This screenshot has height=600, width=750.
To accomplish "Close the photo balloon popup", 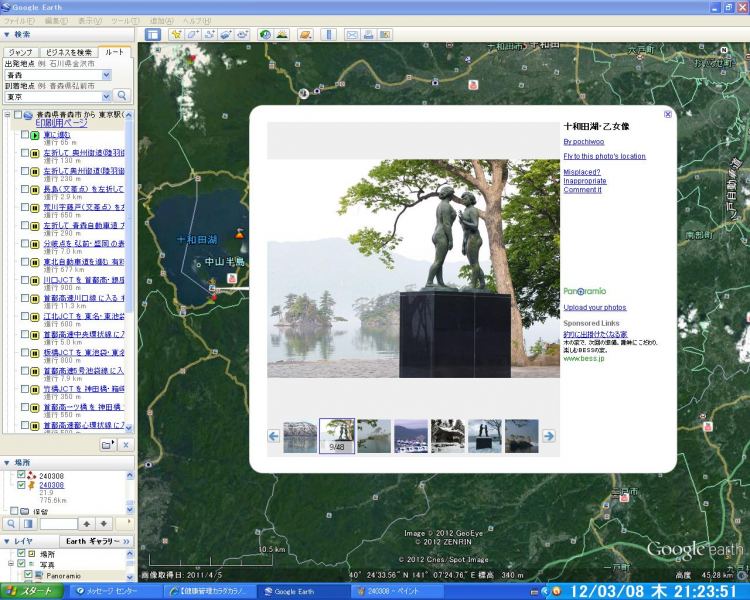I will click(668, 114).
